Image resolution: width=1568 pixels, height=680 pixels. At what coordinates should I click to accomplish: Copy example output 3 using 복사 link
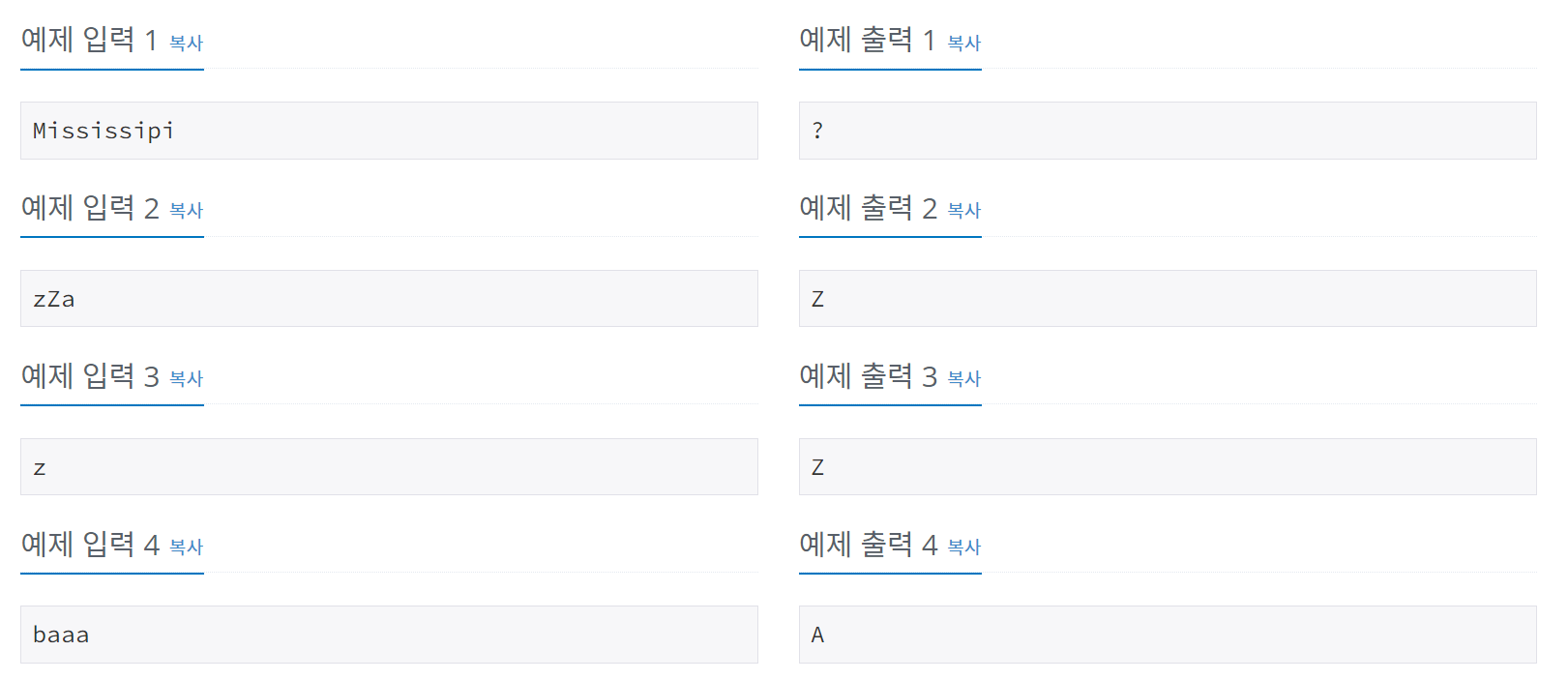point(963,379)
